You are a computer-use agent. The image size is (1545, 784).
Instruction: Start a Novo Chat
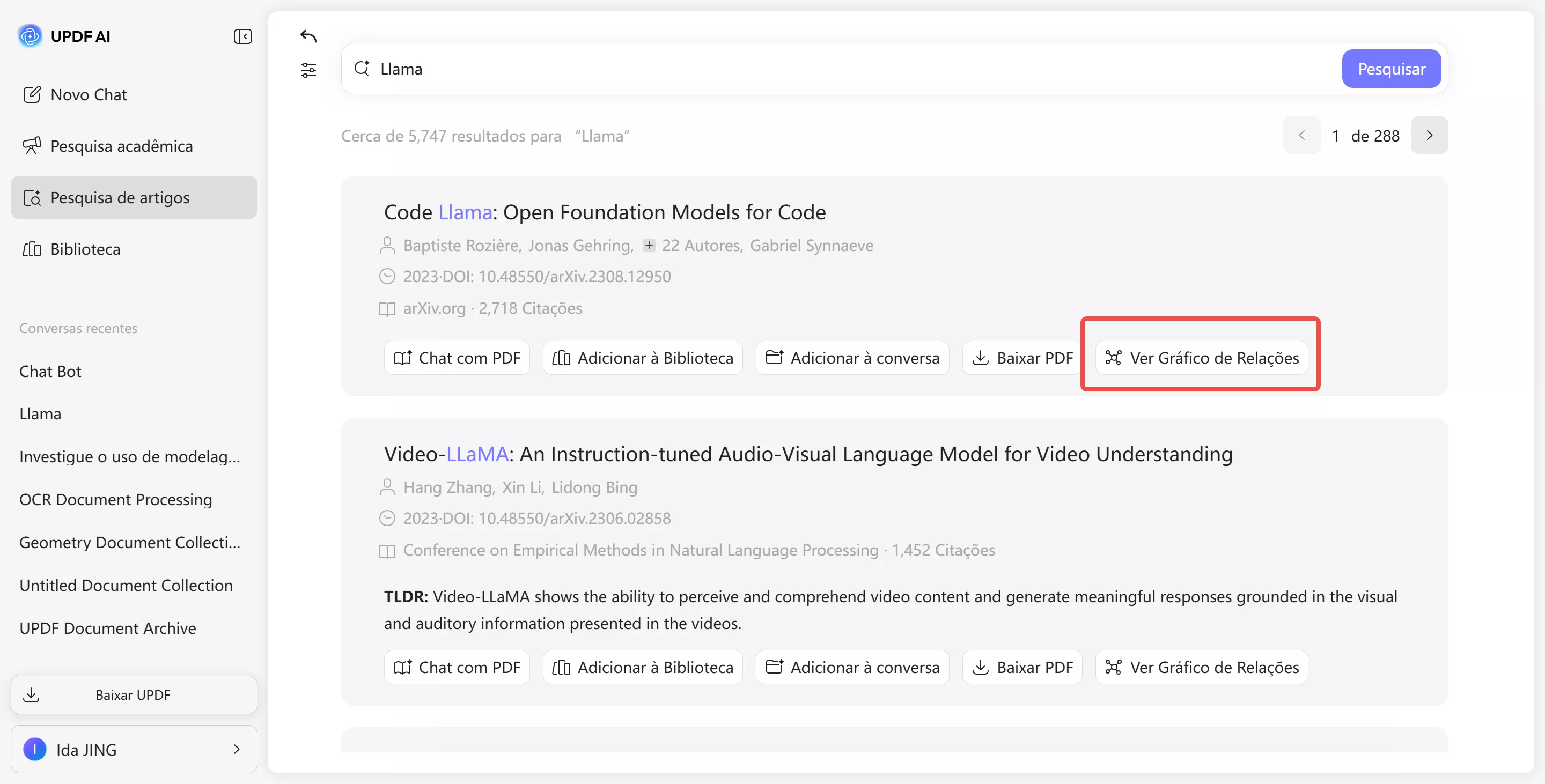tap(88, 95)
